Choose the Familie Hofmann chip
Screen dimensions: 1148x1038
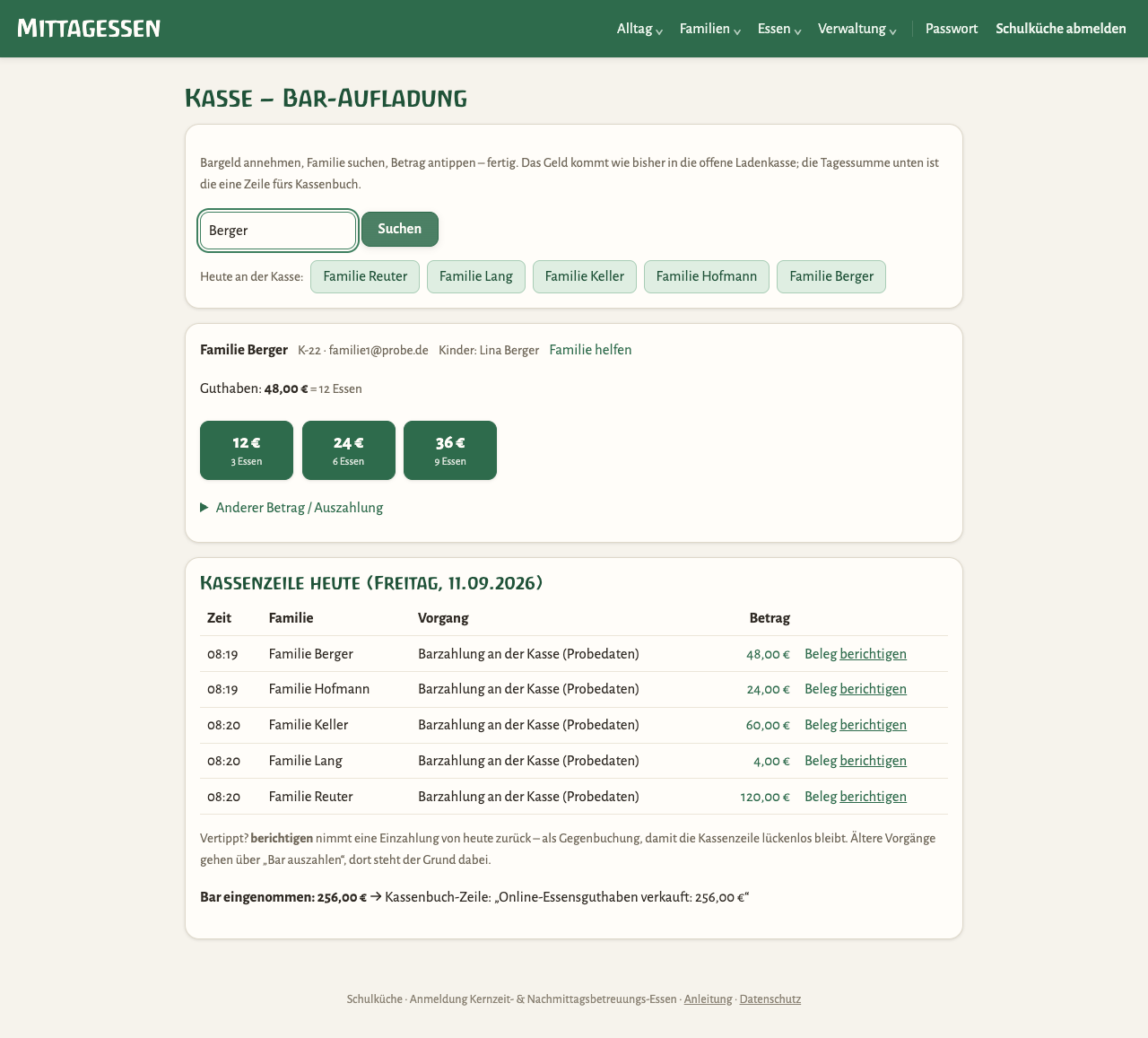coord(707,276)
